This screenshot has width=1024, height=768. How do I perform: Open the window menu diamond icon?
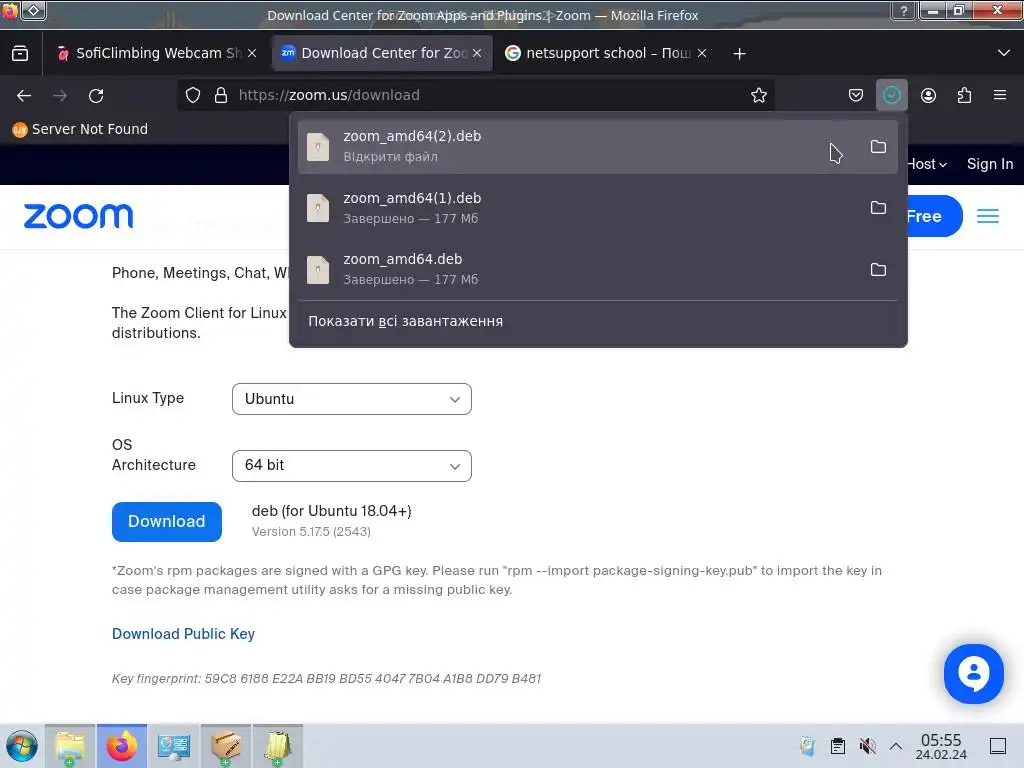pyautogui.click(x=33, y=10)
